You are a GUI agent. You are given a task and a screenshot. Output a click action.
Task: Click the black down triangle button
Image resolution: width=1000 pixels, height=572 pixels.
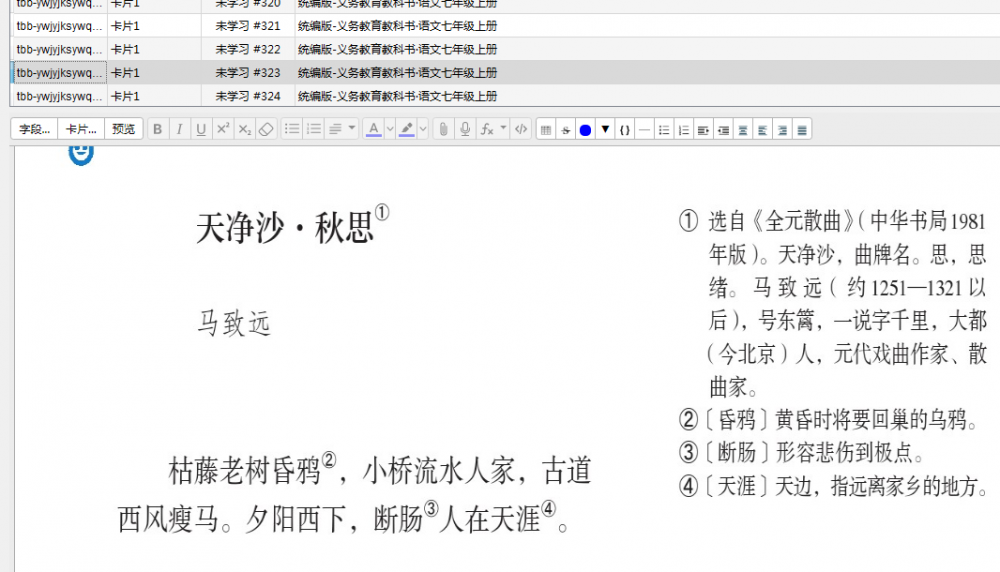605,130
